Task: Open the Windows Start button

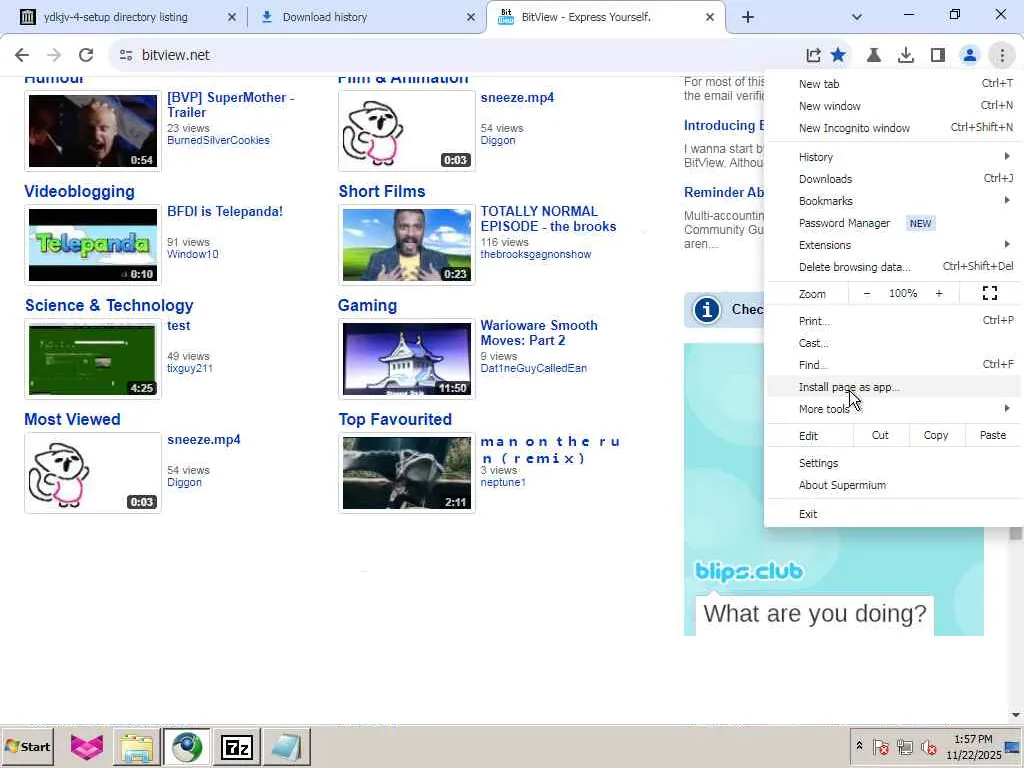Action: click(28, 746)
